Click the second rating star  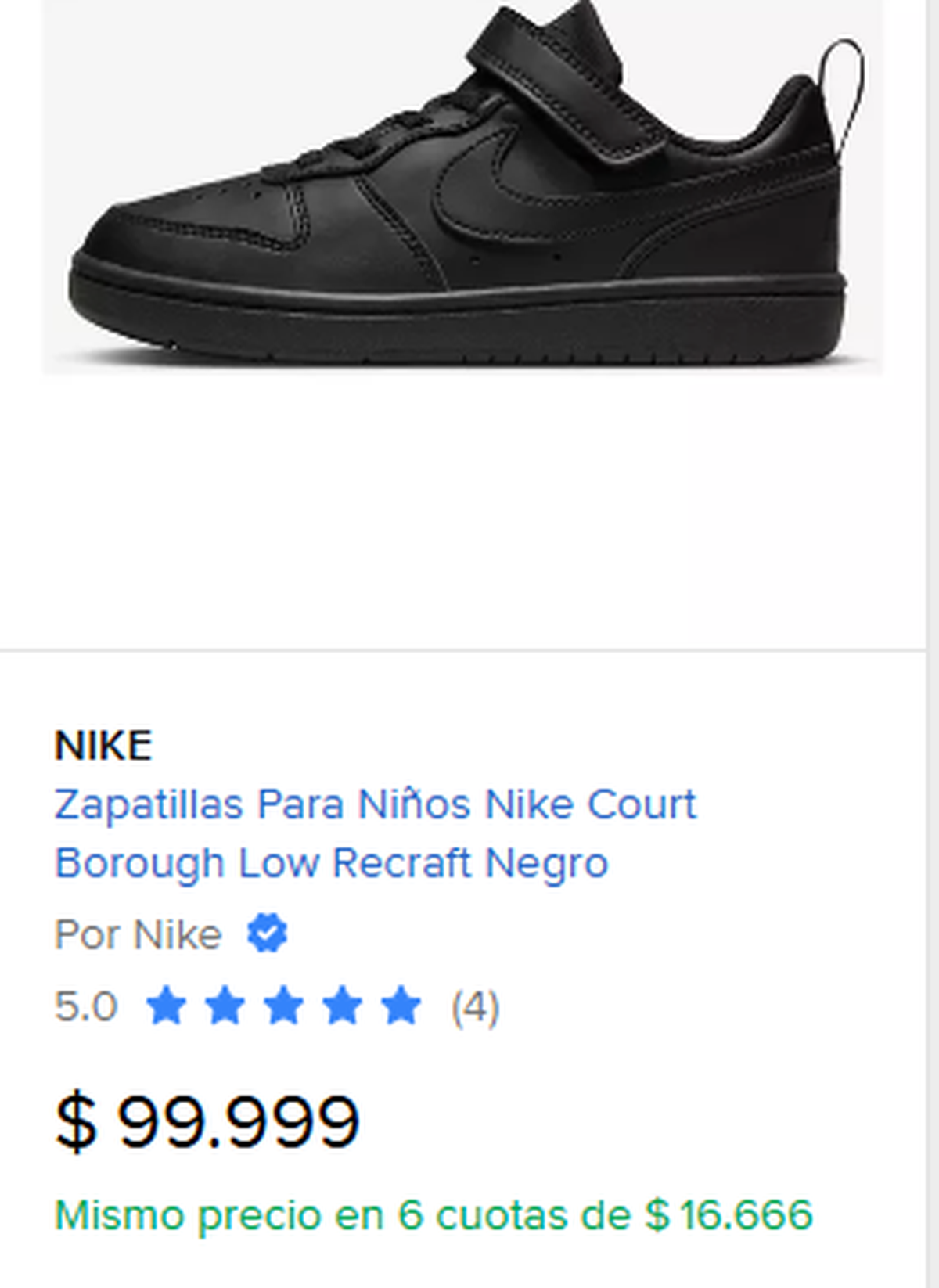225,1006
